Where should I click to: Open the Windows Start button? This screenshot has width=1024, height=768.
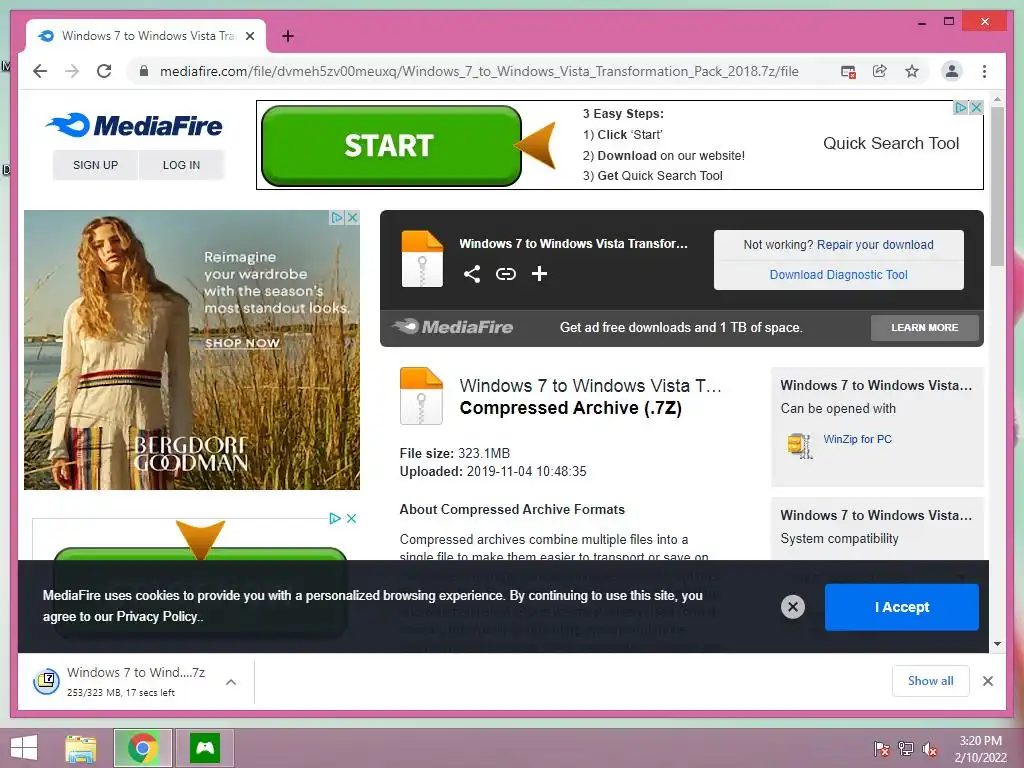[24, 748]
